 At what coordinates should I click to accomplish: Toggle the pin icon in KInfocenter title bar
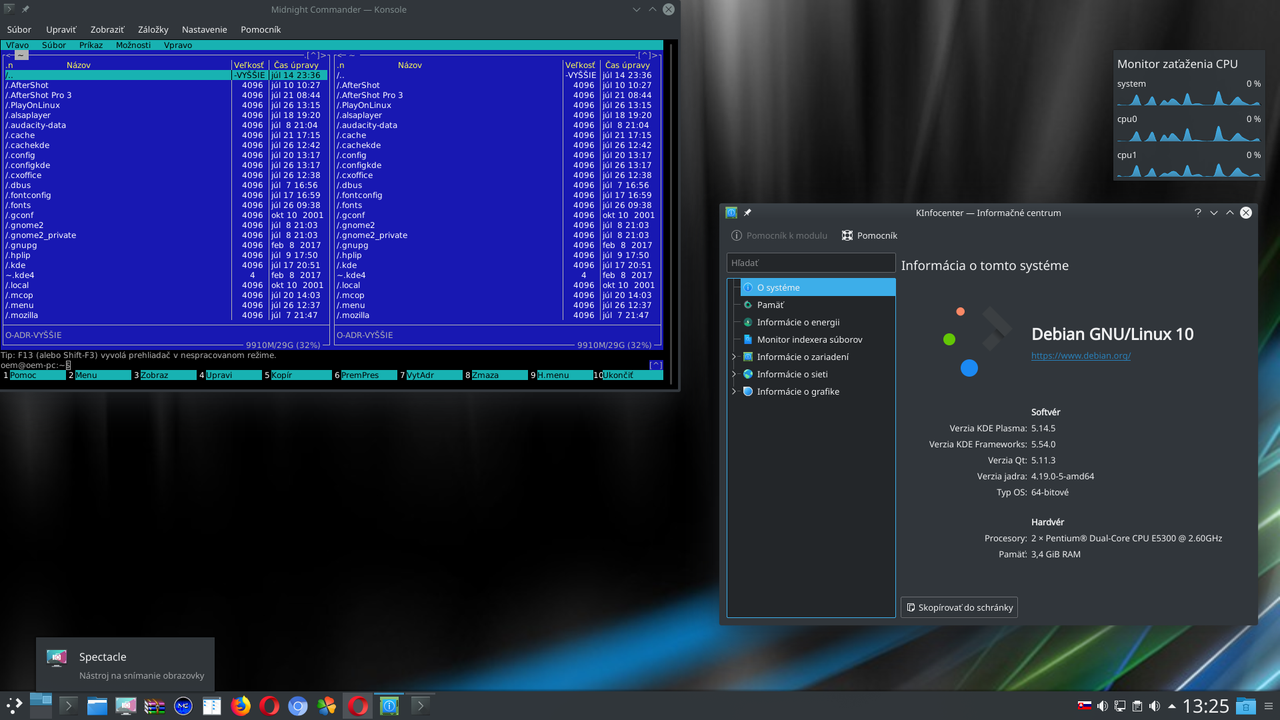[747, 212]
